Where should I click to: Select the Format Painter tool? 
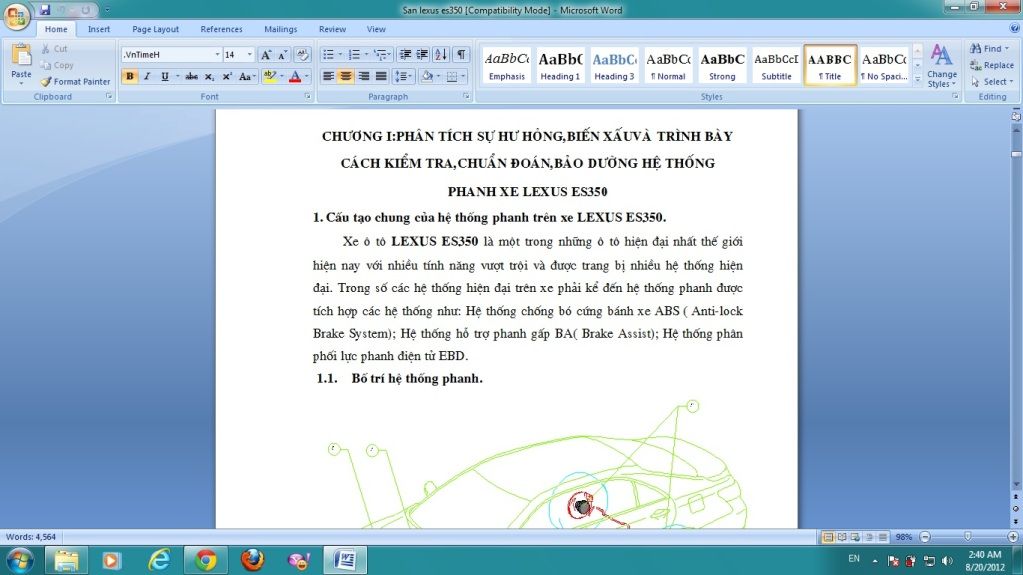(x=75, y=82)
